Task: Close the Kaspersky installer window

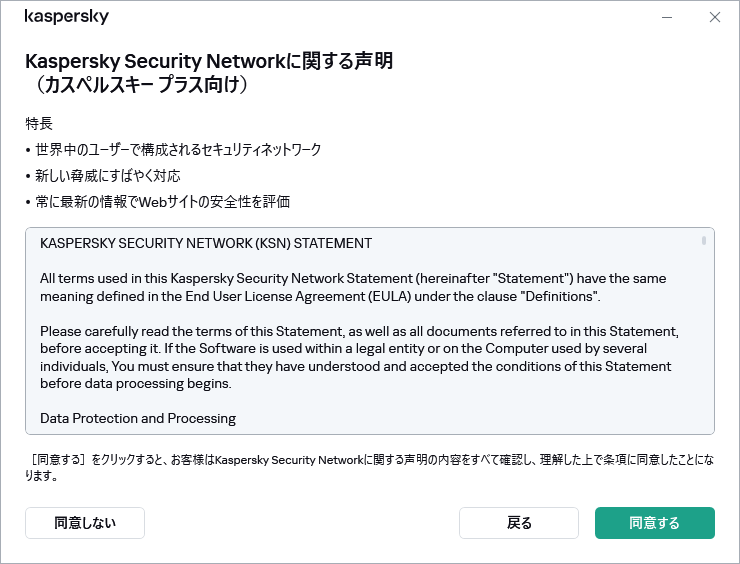Action: coord(714,17)
